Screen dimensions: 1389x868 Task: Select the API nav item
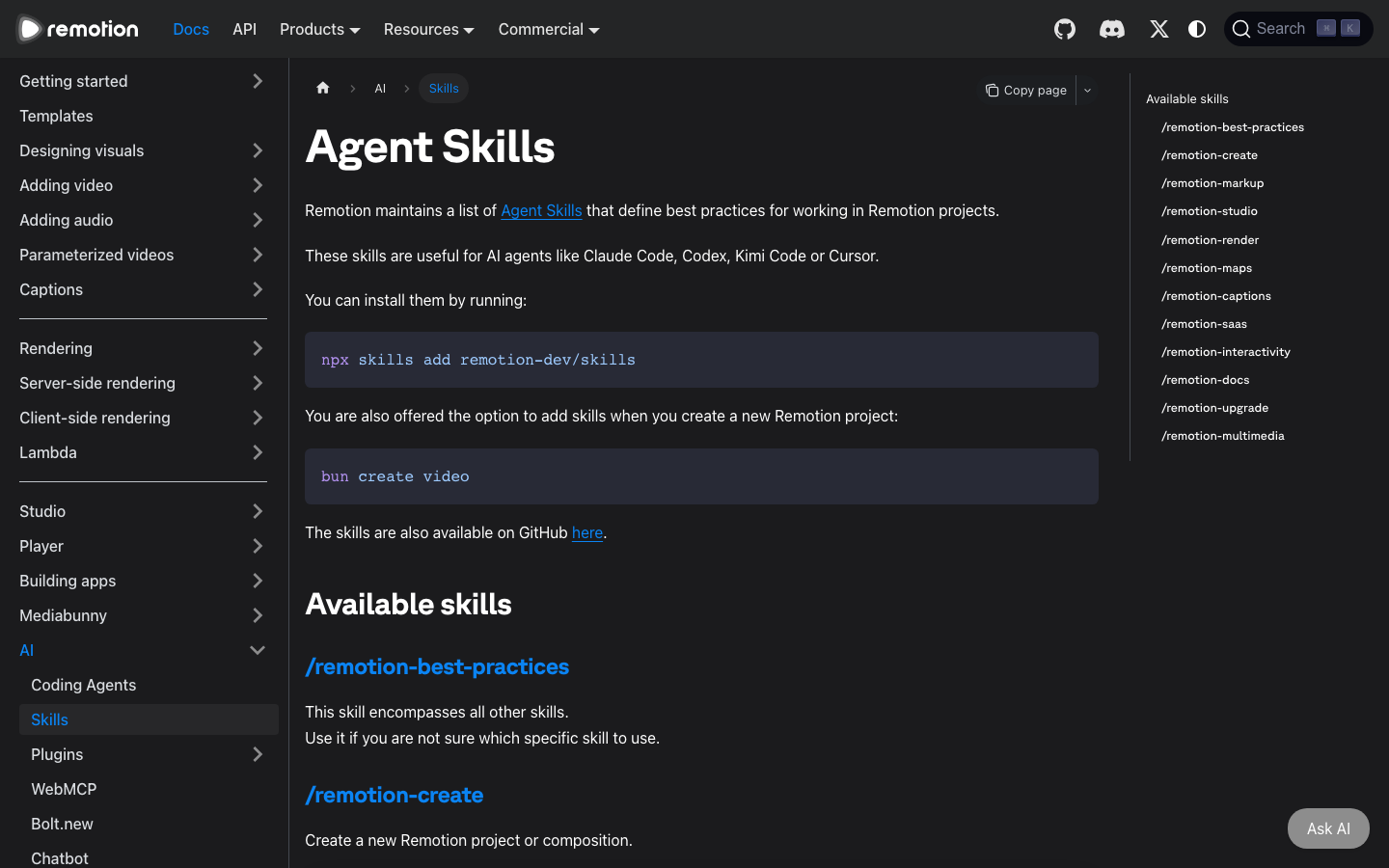pos(244,29)
